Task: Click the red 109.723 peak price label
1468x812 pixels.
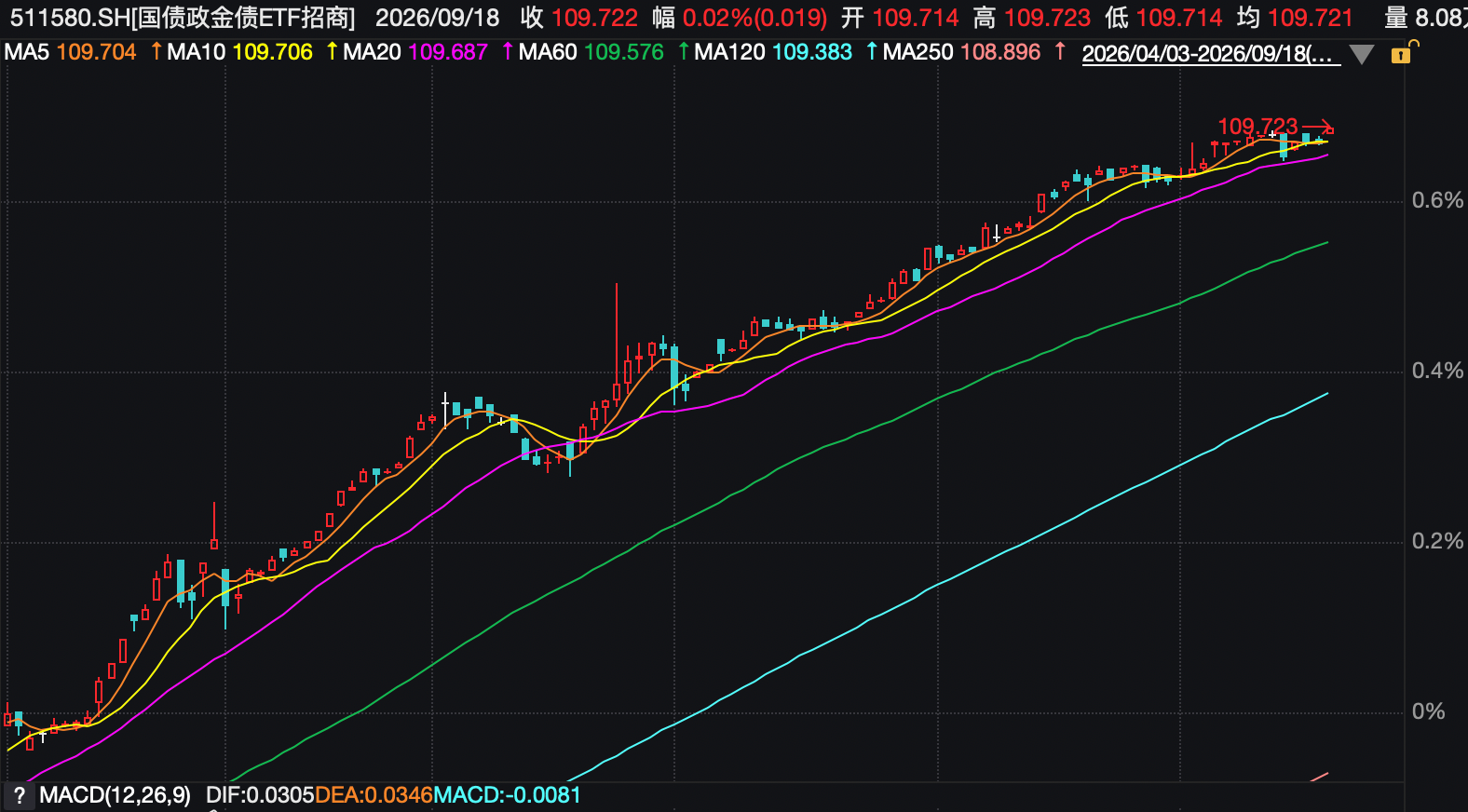Action: coord(1257,126)
